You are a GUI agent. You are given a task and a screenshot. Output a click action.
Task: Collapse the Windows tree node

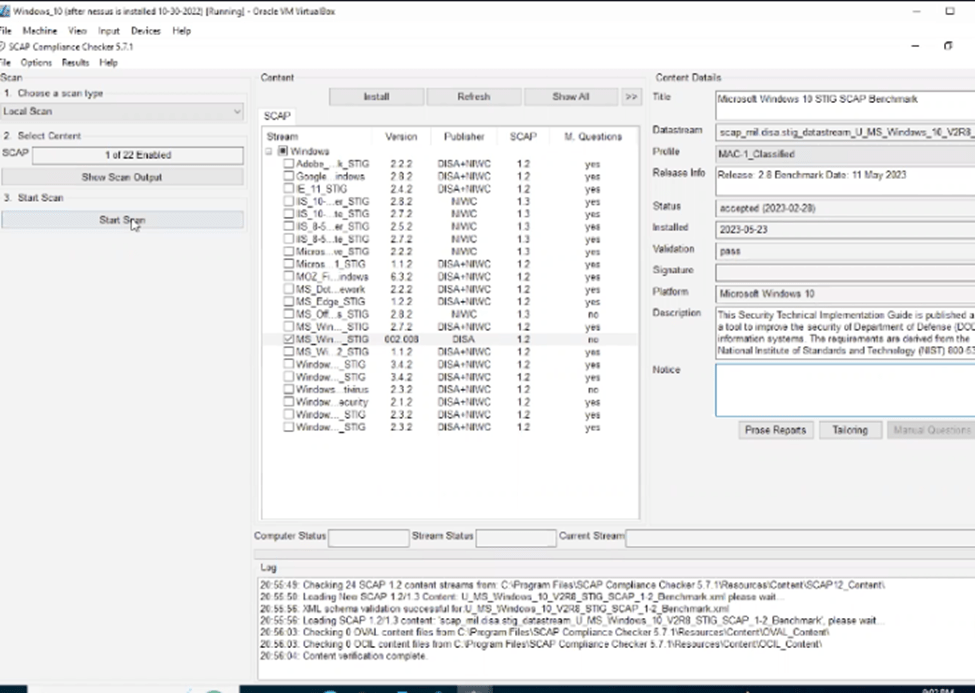[269, 151]
